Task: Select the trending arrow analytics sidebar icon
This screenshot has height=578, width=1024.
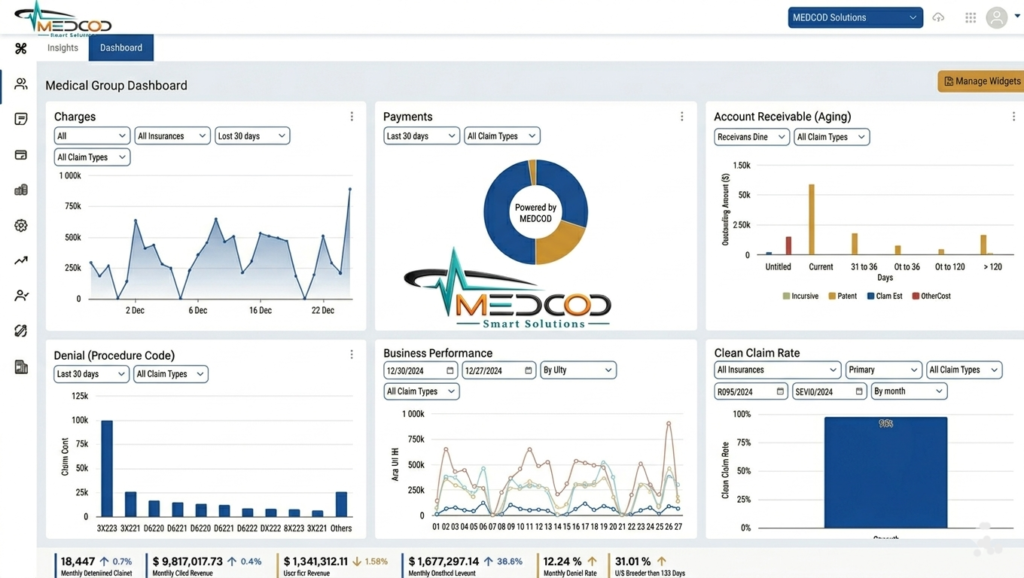Action: pos(20,261)
